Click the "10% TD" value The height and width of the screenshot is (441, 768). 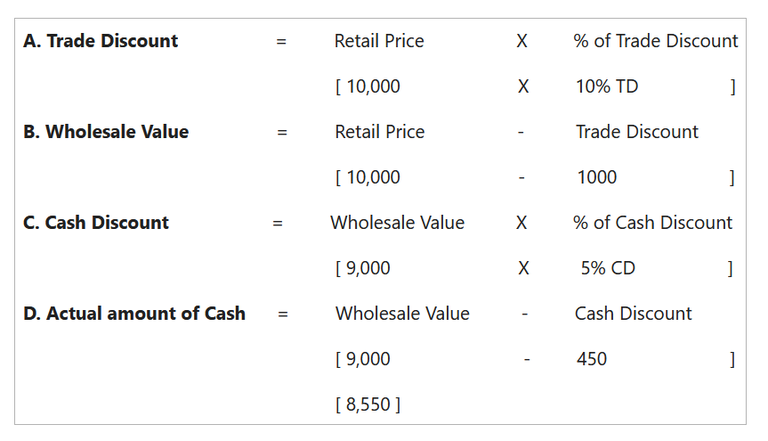pyautogui.click(x=607, y=87)
